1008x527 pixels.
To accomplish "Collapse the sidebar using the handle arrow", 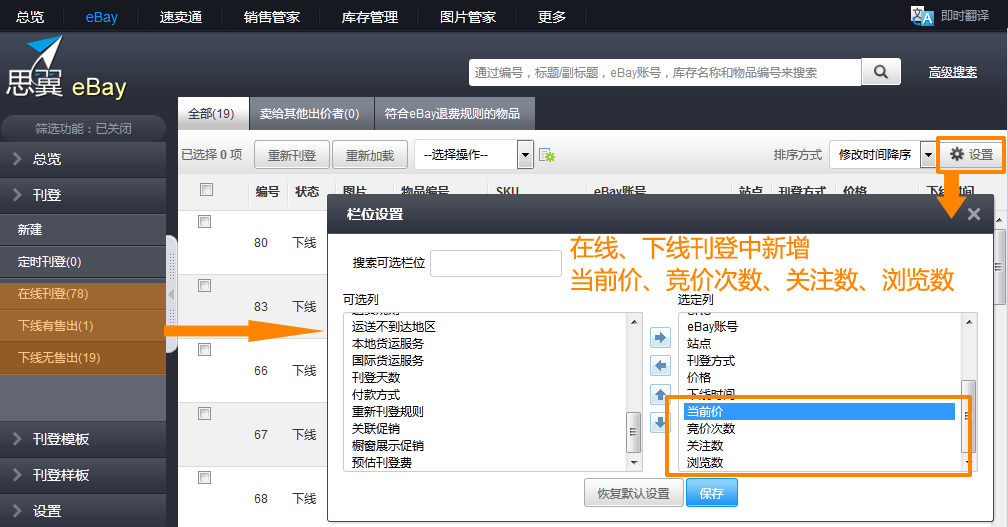I will (171, 294).
